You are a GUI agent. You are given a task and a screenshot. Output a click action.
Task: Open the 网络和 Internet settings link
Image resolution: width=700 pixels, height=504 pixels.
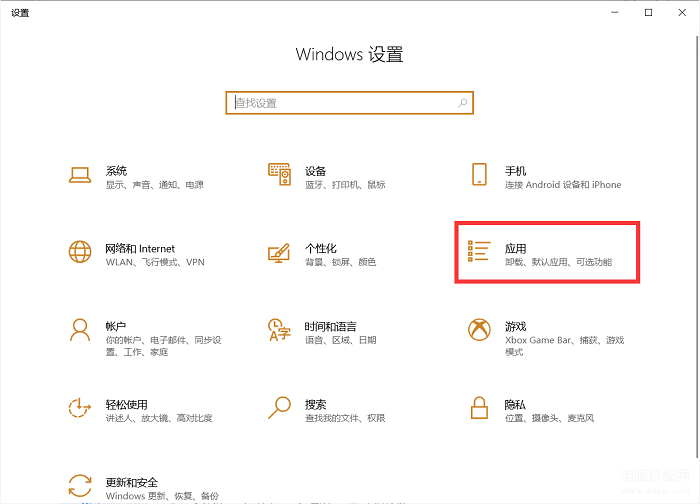(140, 248)
